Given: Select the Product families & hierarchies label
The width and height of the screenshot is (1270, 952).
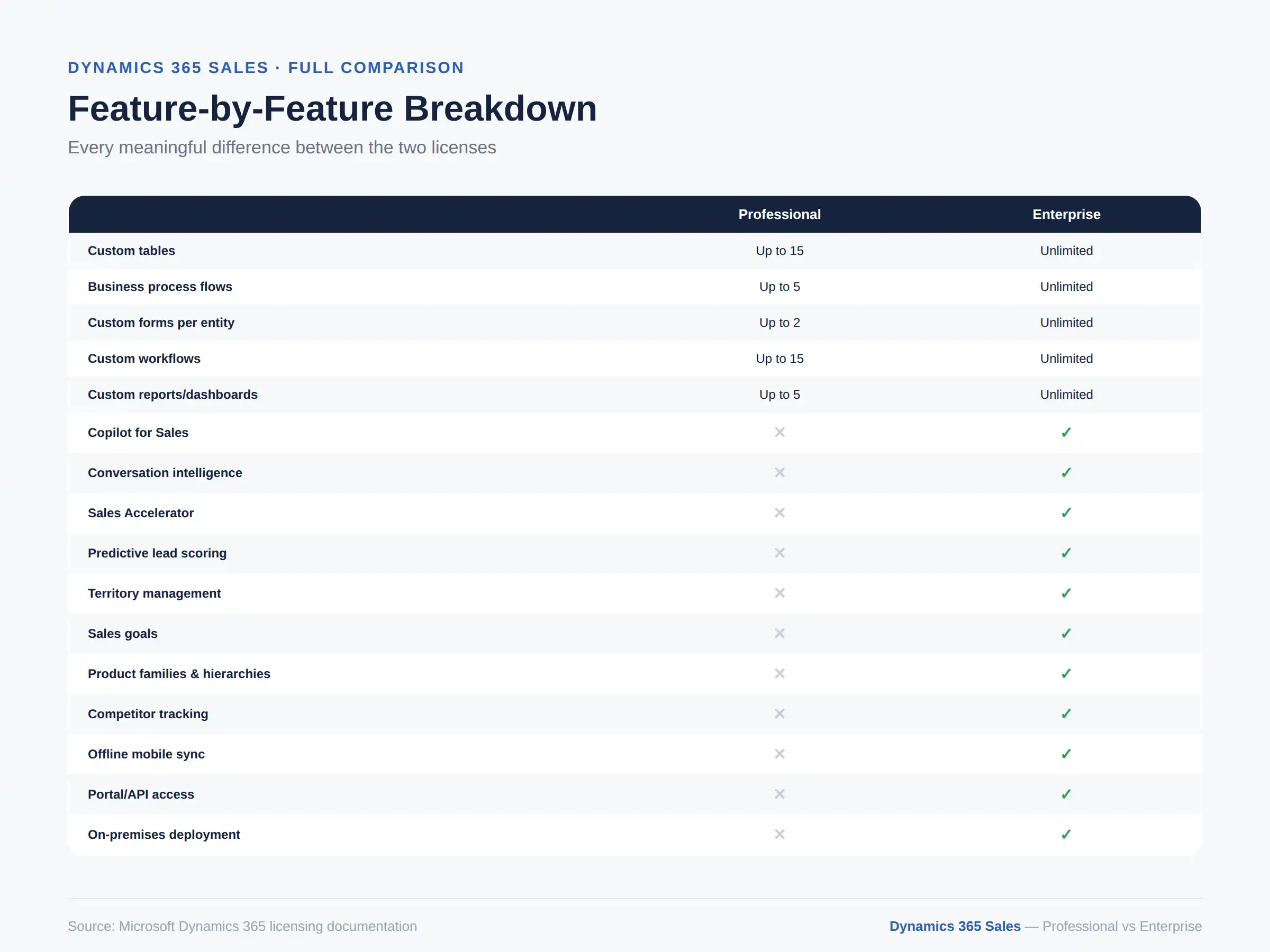Looking at the screenshot, I should point(178,674).
